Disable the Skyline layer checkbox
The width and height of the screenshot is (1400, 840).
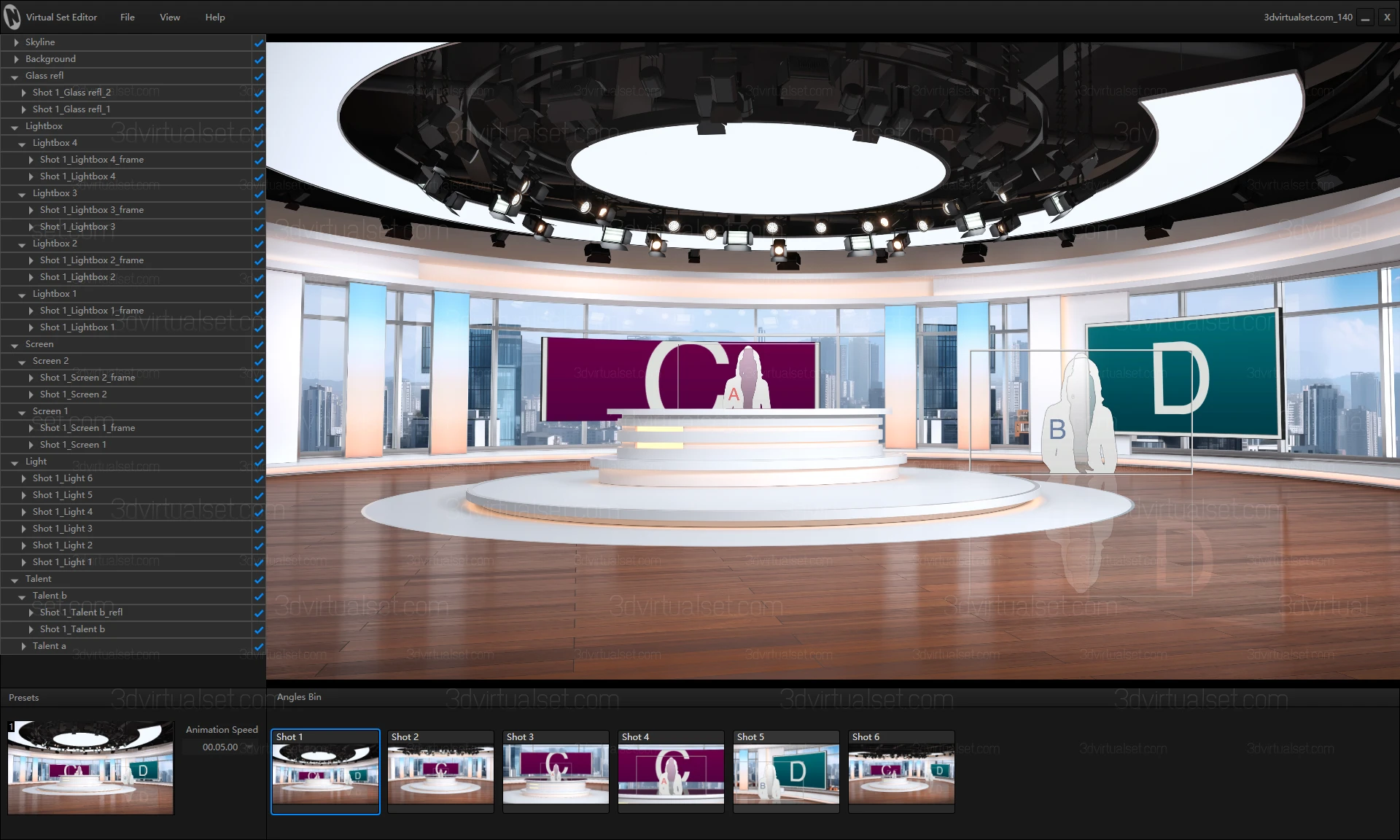(259, 43)
